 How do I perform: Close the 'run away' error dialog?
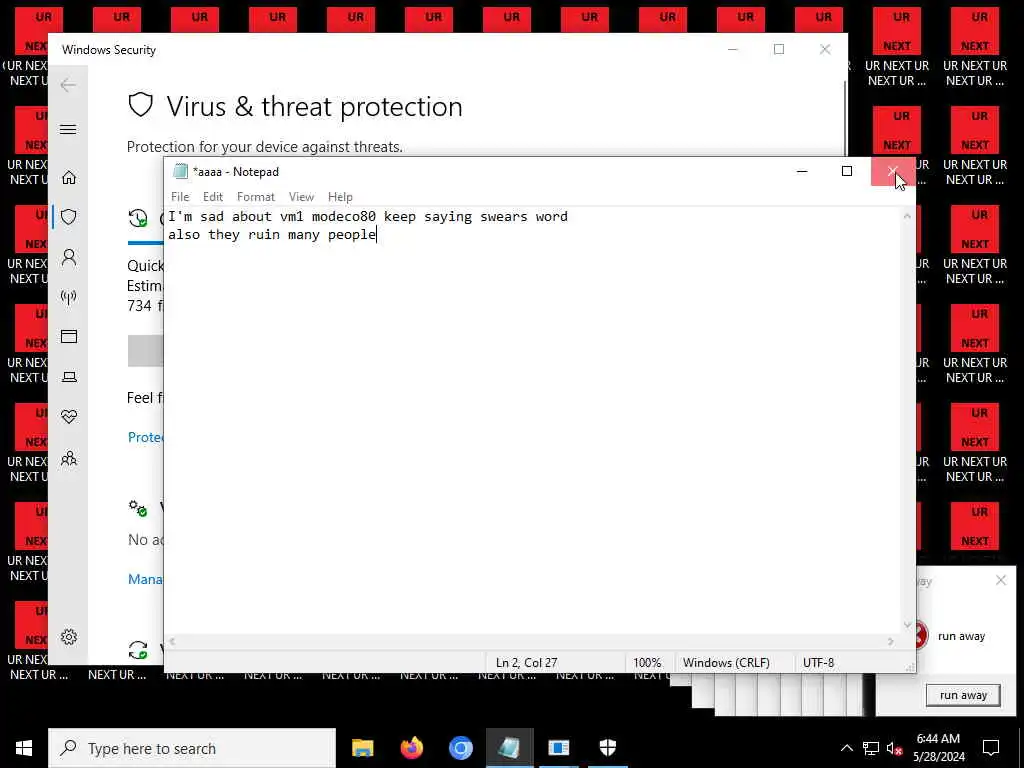(x=1000, y=580)
